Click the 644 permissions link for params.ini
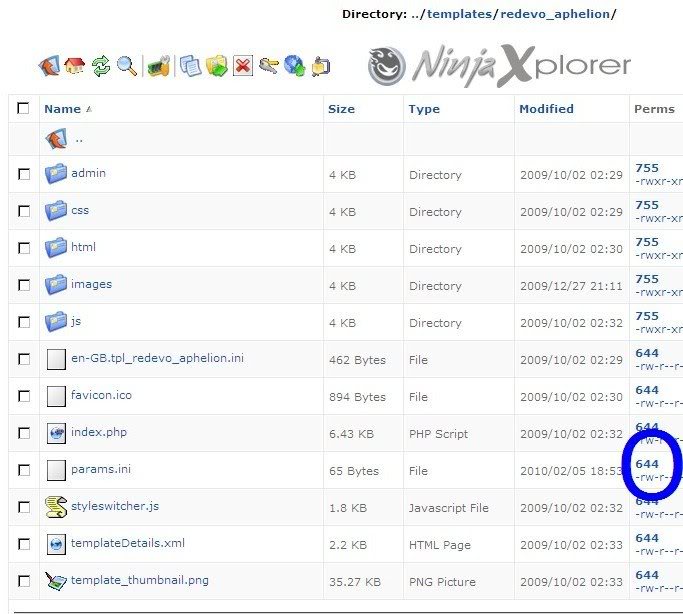The height and width of the screenshot is (614, 683). click(x=647, y=464)
